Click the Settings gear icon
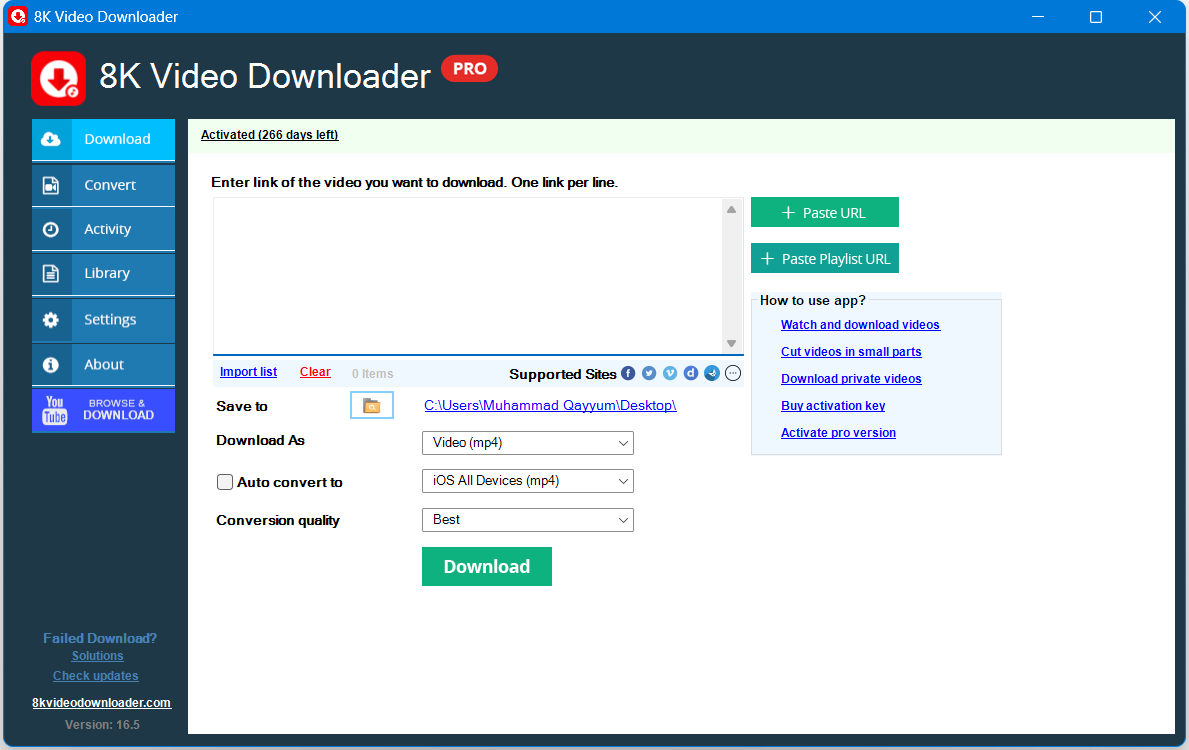Viewport: 1189px width, 750px height. click(x=51, y=320)
